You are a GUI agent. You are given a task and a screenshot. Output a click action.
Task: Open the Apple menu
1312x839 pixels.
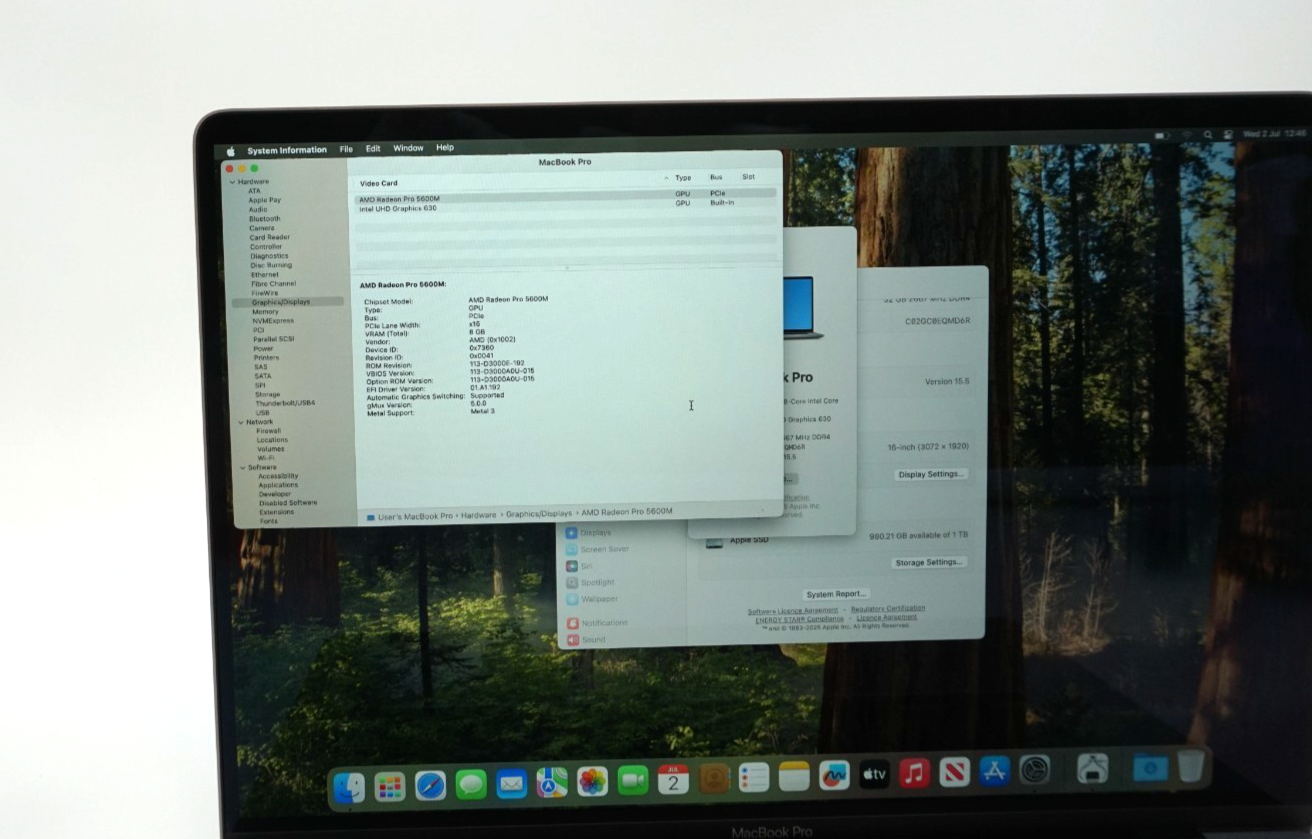[230, 151]
